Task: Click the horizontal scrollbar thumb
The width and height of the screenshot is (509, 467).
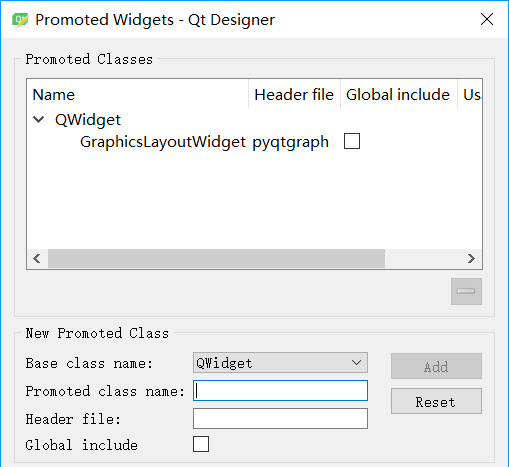Action: [x=216, y=258]
